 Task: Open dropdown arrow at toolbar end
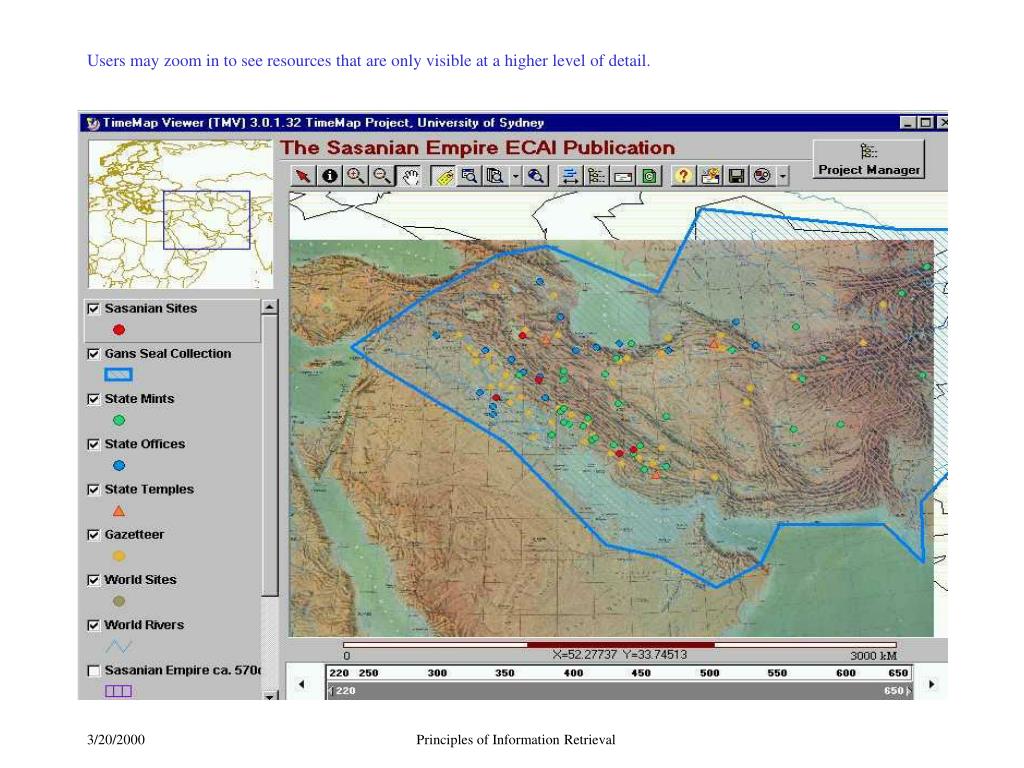tap(782, 176)
